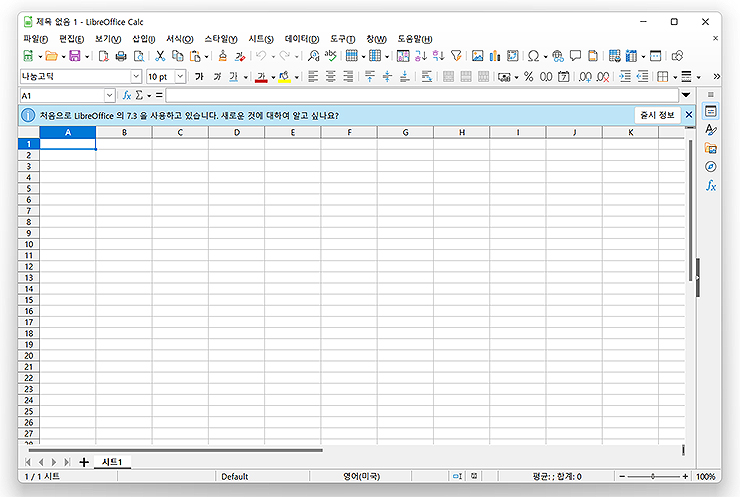This screenshot has height=497, width=740.
Task: Click the 출시 정보 button
Action: pyautogui.click(x=657, y=115)
